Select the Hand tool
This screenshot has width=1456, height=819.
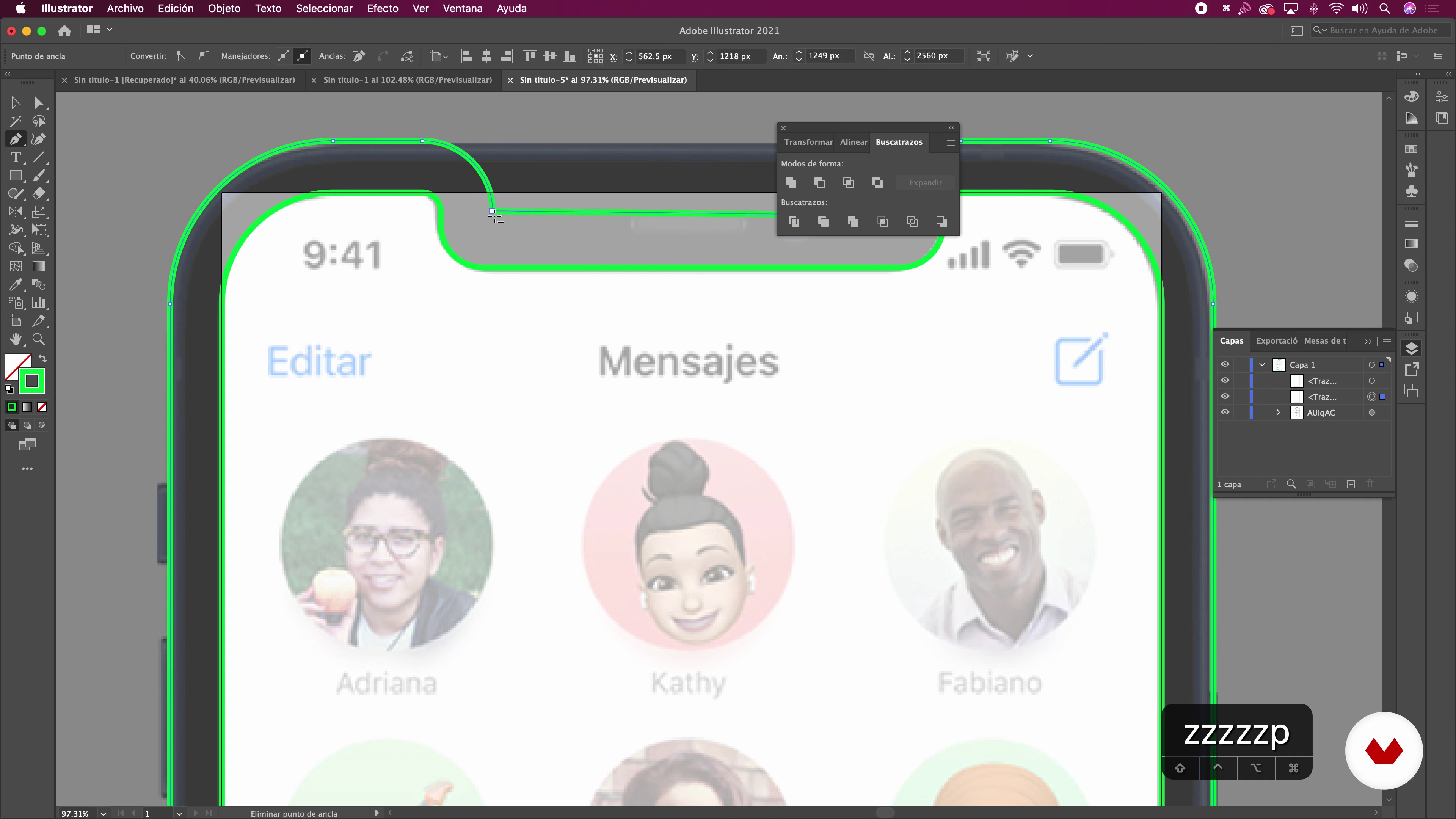15,339
